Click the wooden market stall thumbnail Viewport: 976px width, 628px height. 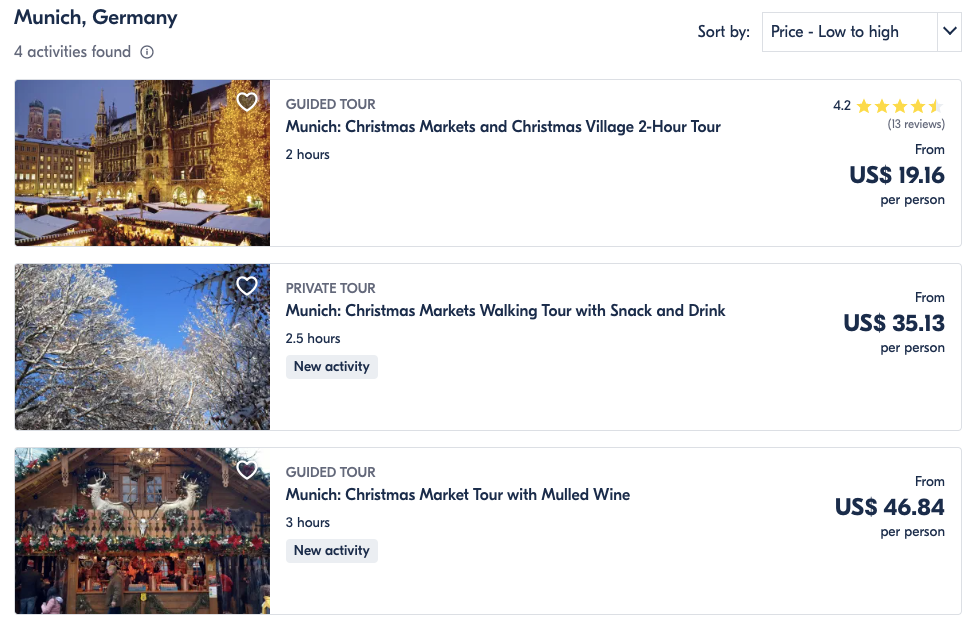tap(142, 531)
